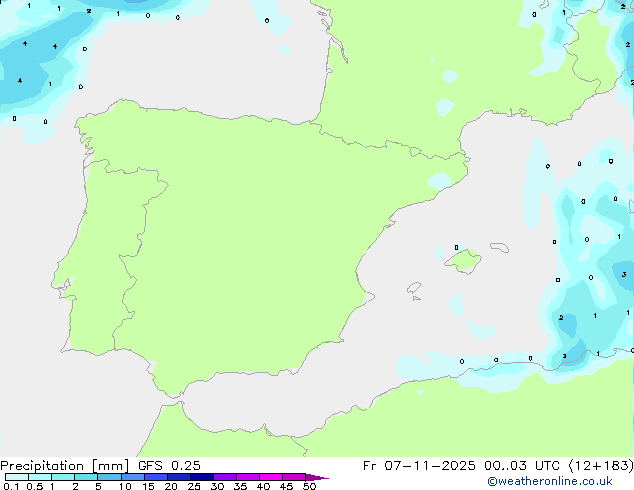Open the weatheronline.co.uk copyright link
The height and width of the screenshot is (490, 634).
[550, 481]
